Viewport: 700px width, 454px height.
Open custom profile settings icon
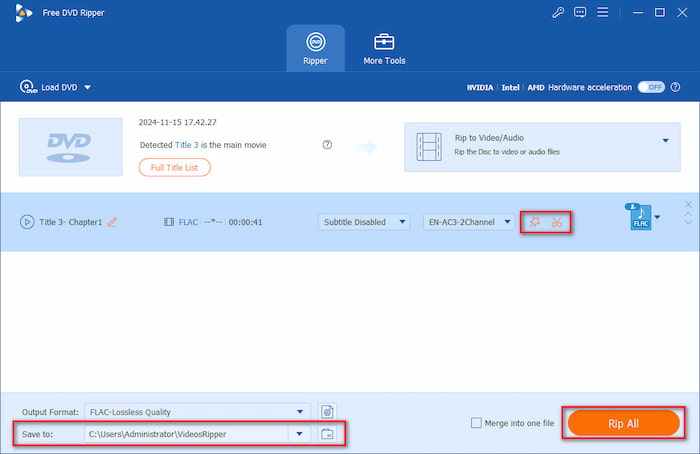(327, 412)
